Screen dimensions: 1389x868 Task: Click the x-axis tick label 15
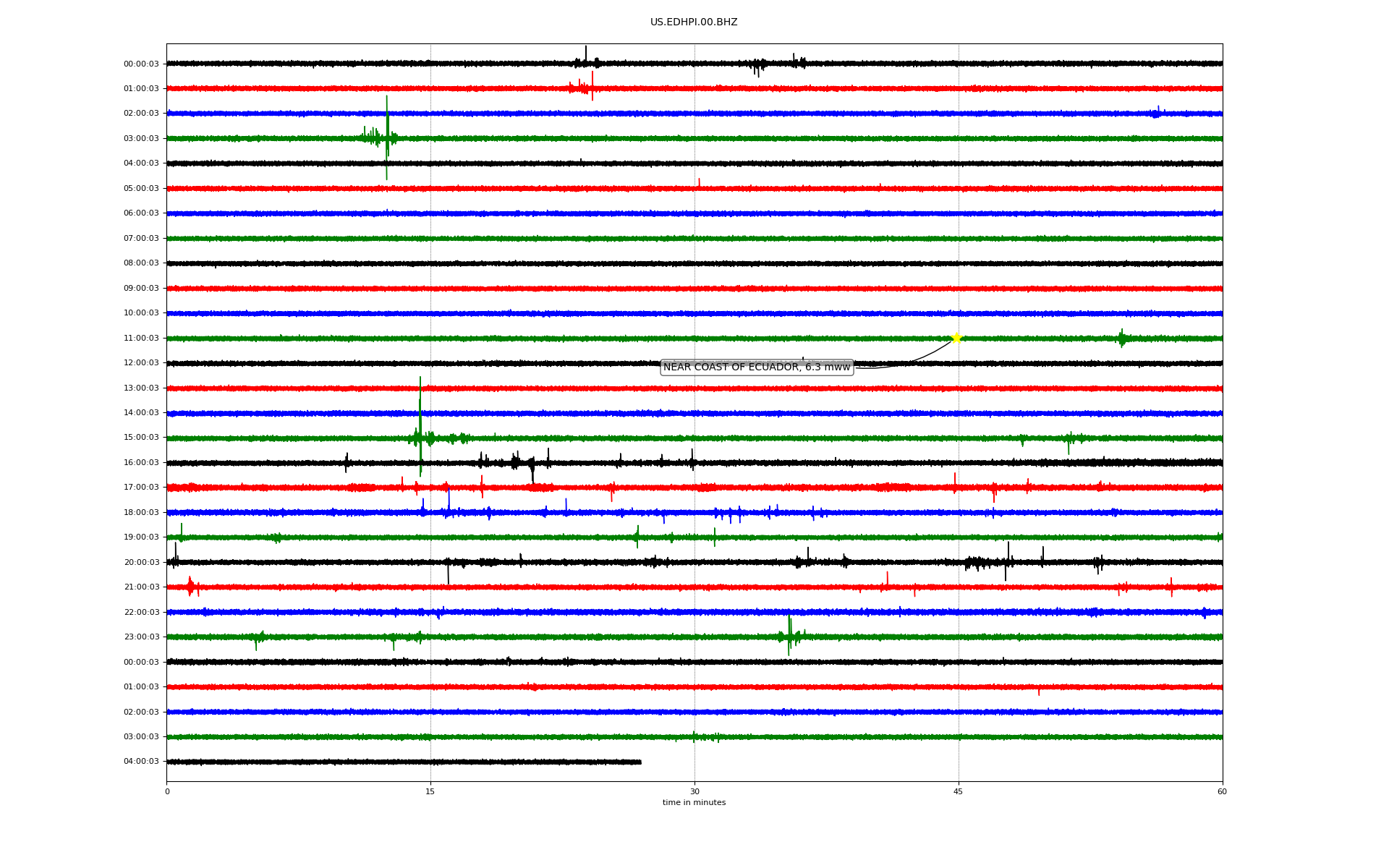point(430,791)
